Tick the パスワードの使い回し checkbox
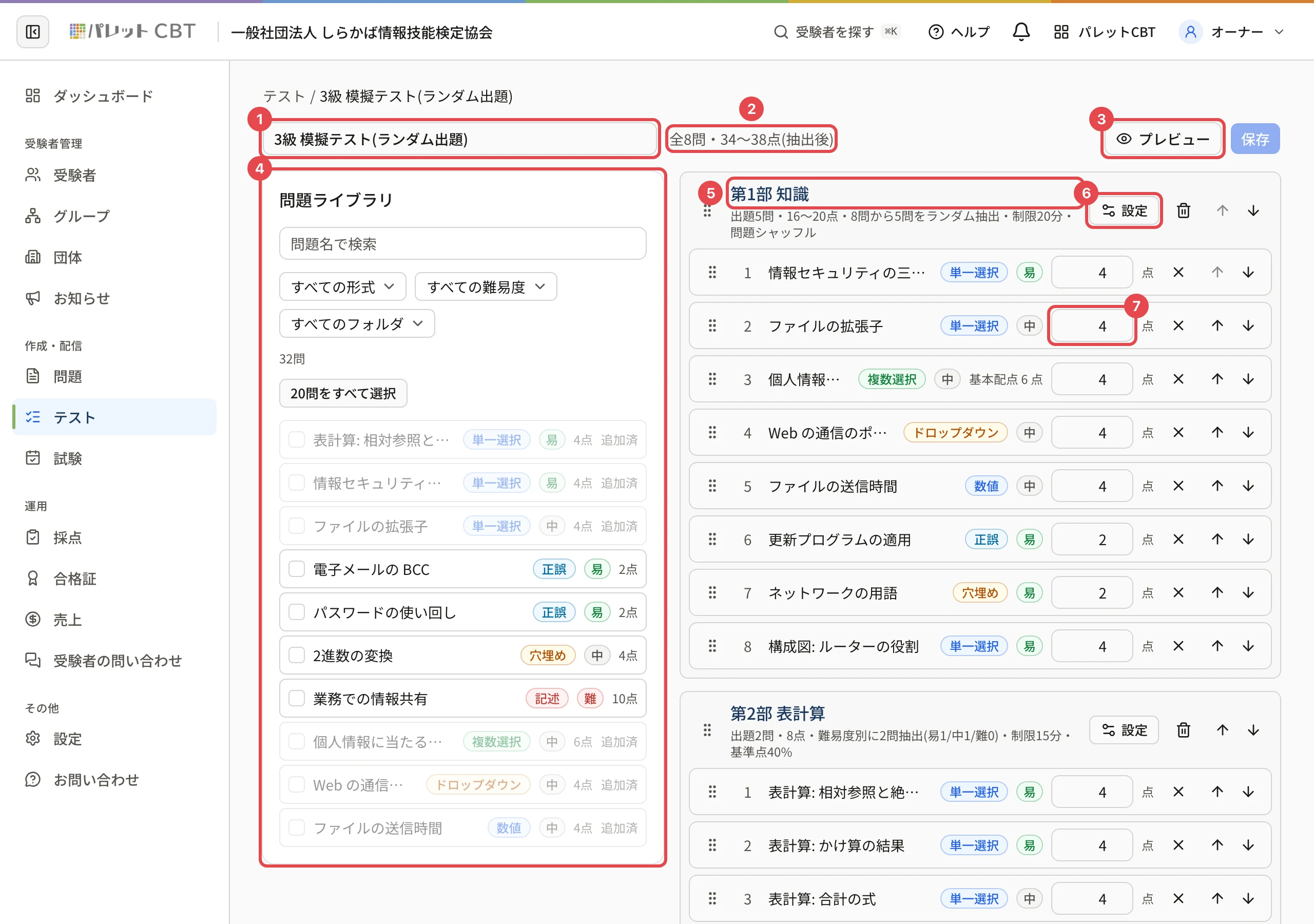This screenshot has width=1314, height=924. (x=297, y=612)
